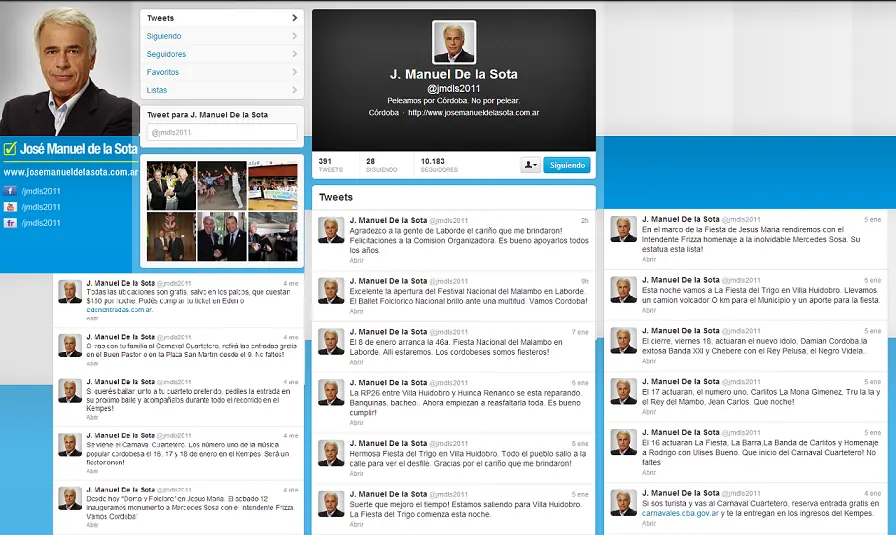Click avatar of the Laborde gratitude tweet

pyautogui.click(x=331, y=230)
